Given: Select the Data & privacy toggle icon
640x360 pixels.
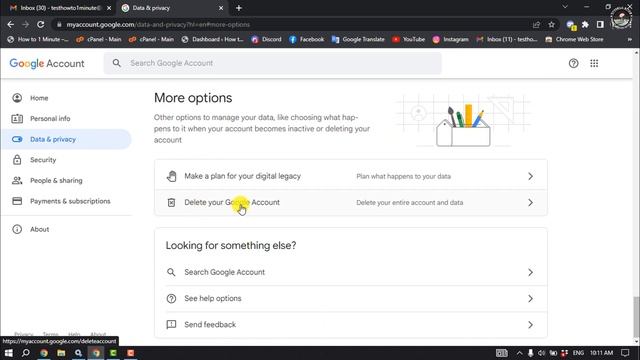Looking at the screenshot, I should pos(17,139).
